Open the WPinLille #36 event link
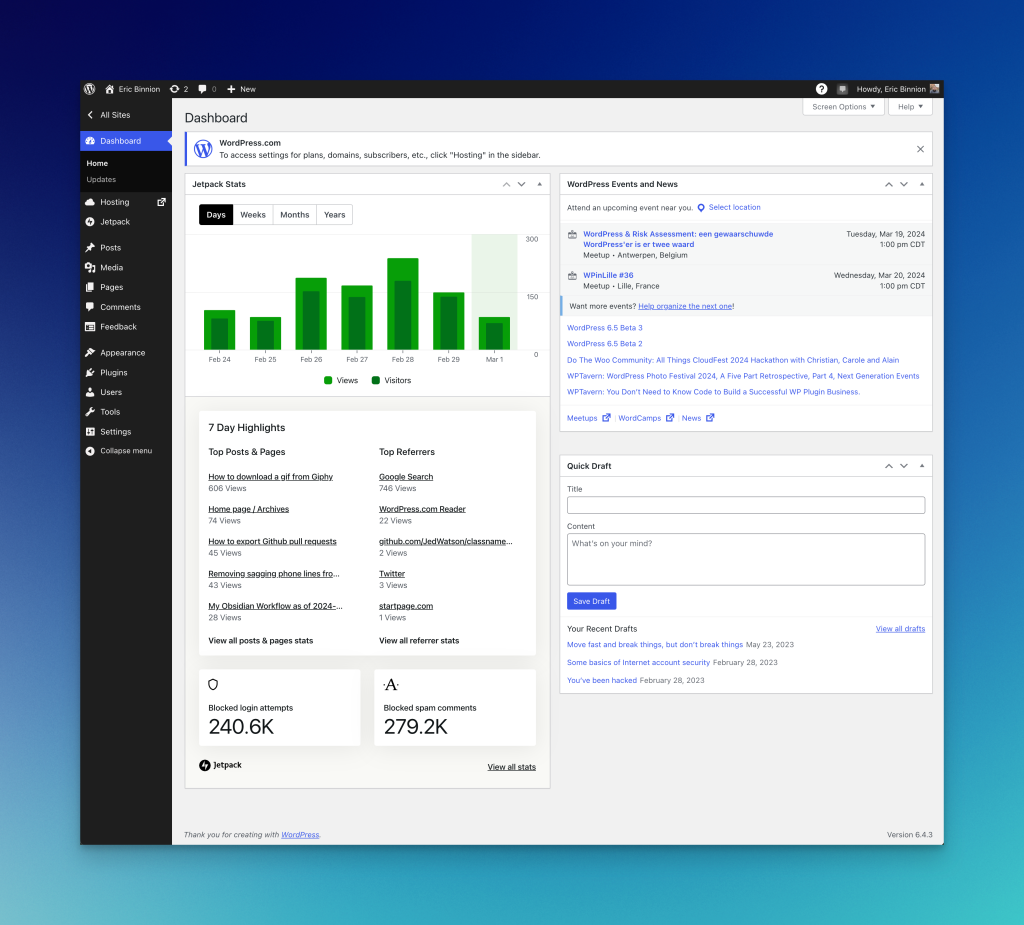This screenshot has width=1024, height=925. pos(608,276)
